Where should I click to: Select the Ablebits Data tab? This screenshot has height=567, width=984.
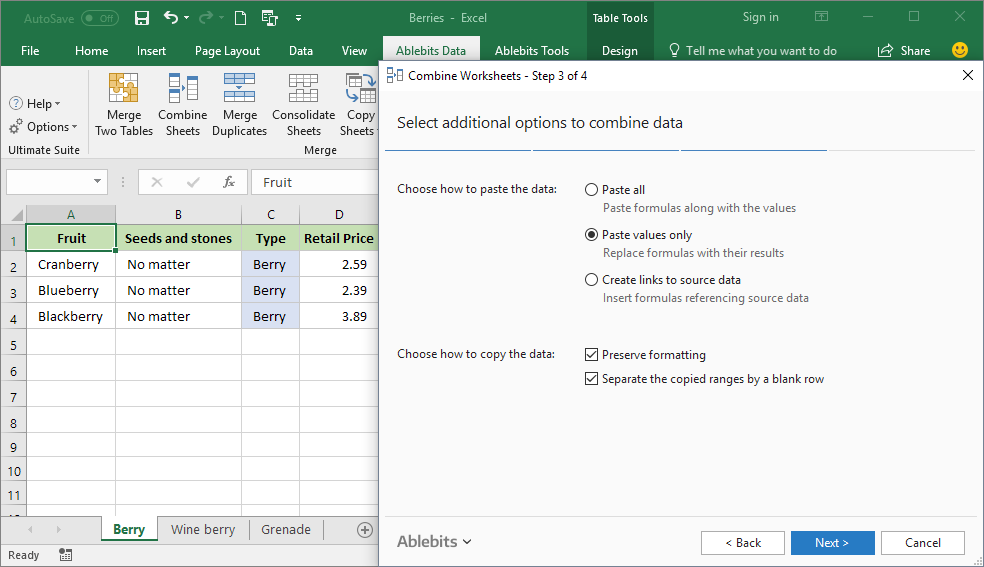coord(430,51)
